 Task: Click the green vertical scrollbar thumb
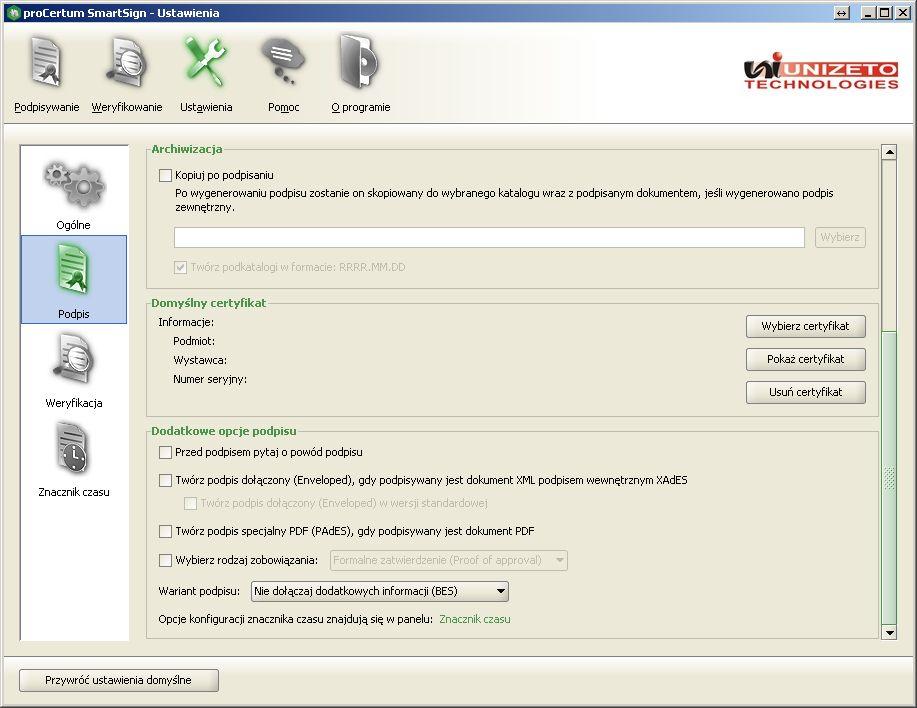click(x=889, y=478)
